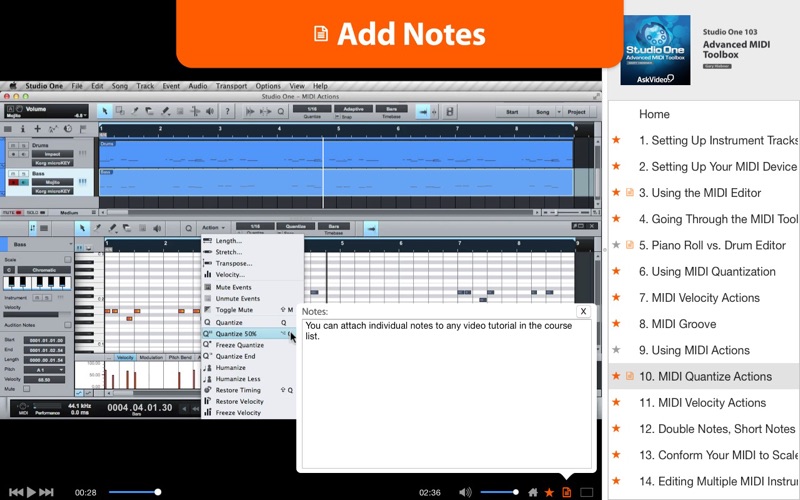Select the Listen tool in the MIDI editor toolbar
Viewport: 800px width, 500px height.
click(157, 228)
